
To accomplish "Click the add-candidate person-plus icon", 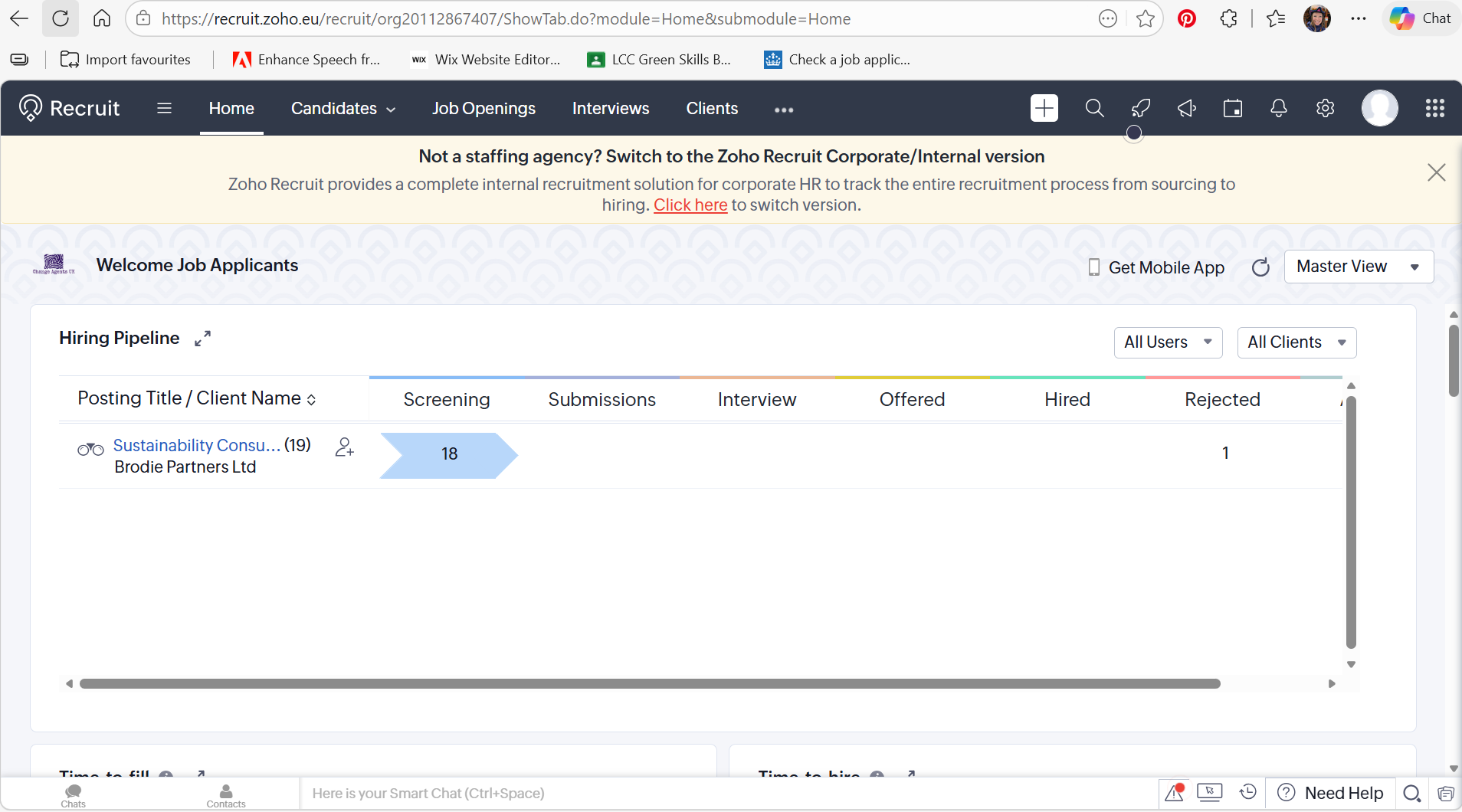I will point(344,447).
